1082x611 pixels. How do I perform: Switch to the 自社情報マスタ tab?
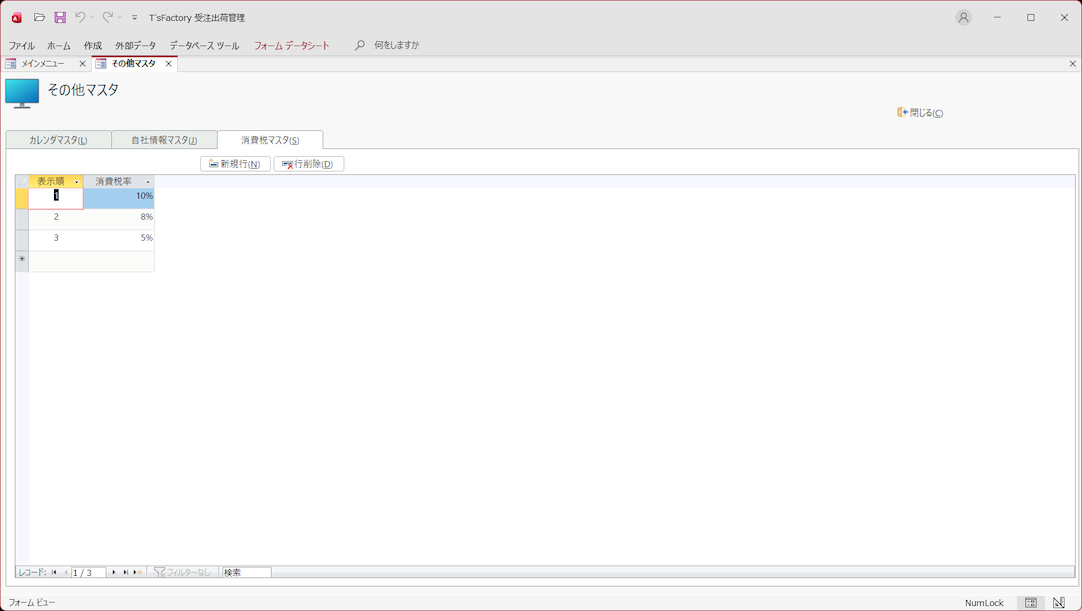tap(164, 140)
